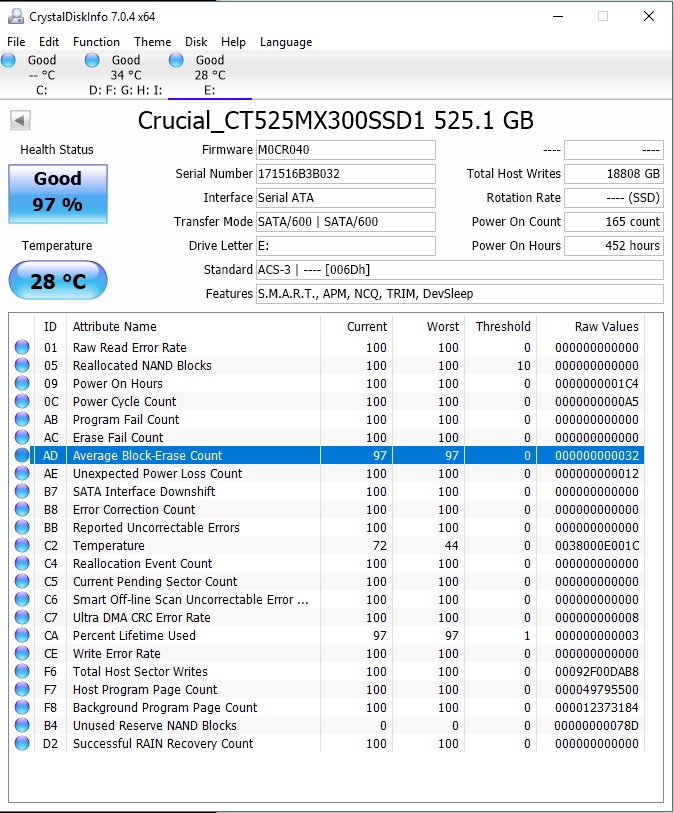This screenshot has width=674, height=813.
Task: Open the Disk menu
Action: 196,42
